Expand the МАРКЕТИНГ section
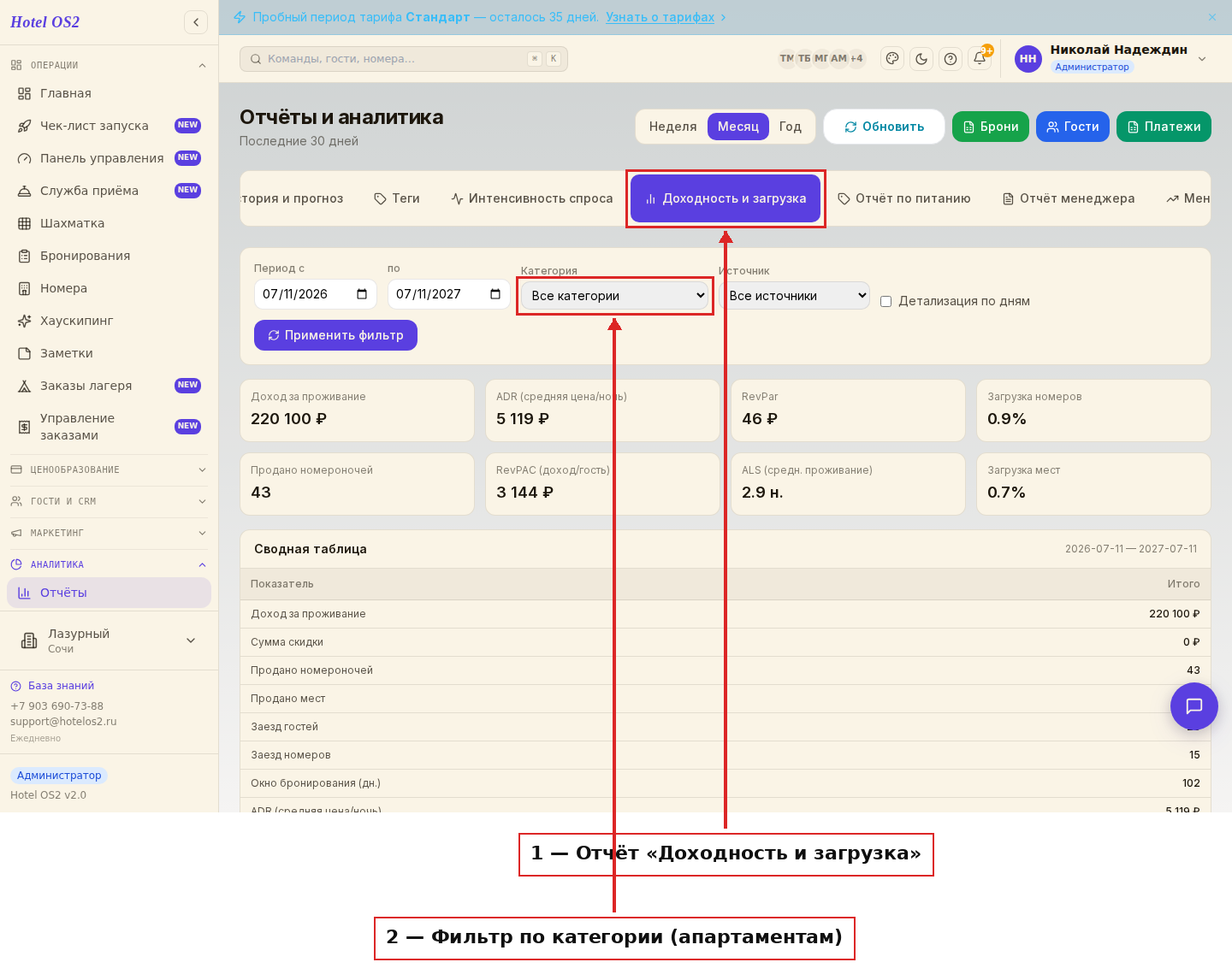Image resolution: width=1232 pixels, height=980 pixels. 110,533
